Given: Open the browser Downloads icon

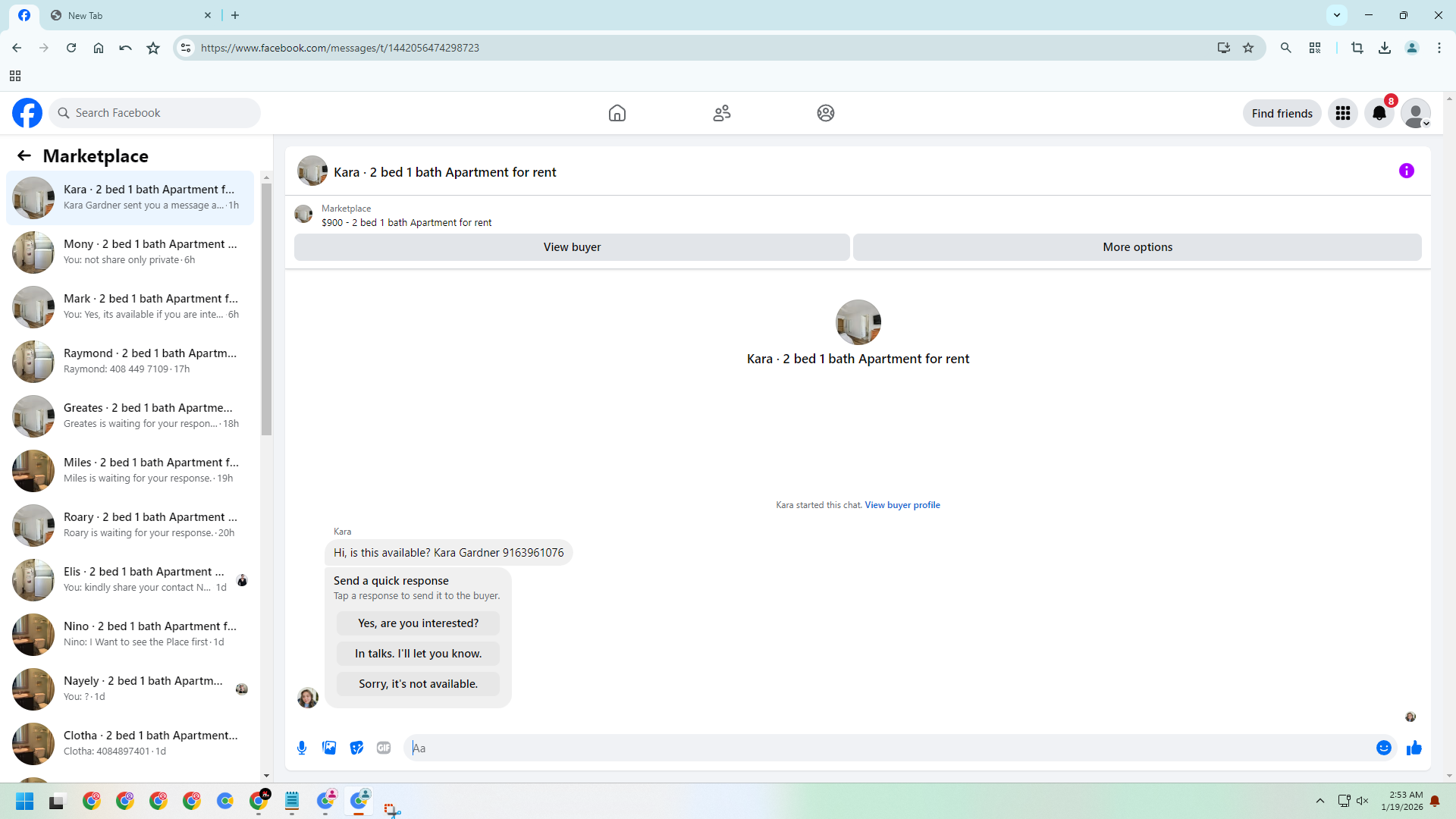Looking at the screenshot, I should click(1385, 48).
